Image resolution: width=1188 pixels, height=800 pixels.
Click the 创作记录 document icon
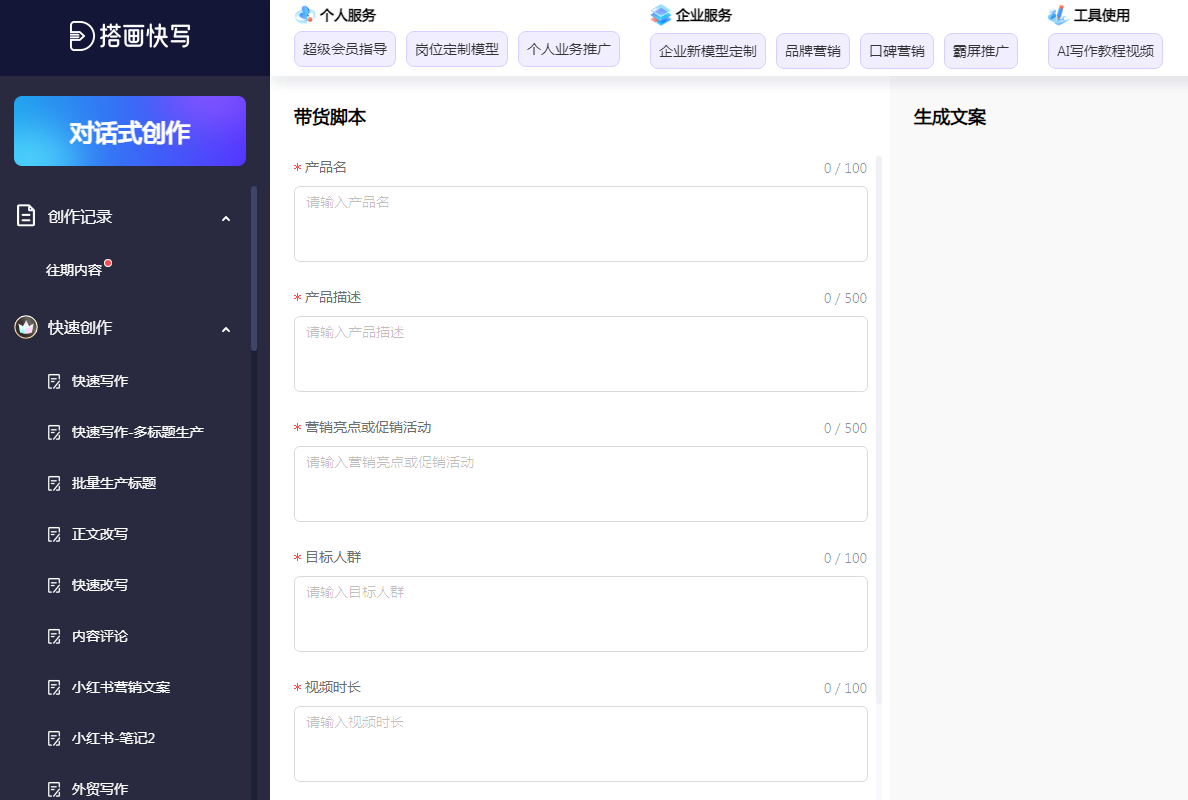click(26, 216)
